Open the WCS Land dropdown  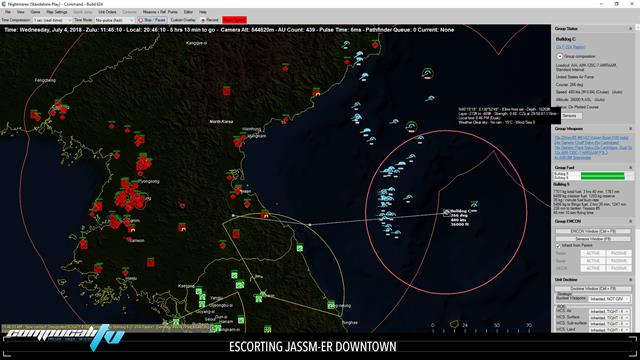pyautogui.click(x=609, y=329)
